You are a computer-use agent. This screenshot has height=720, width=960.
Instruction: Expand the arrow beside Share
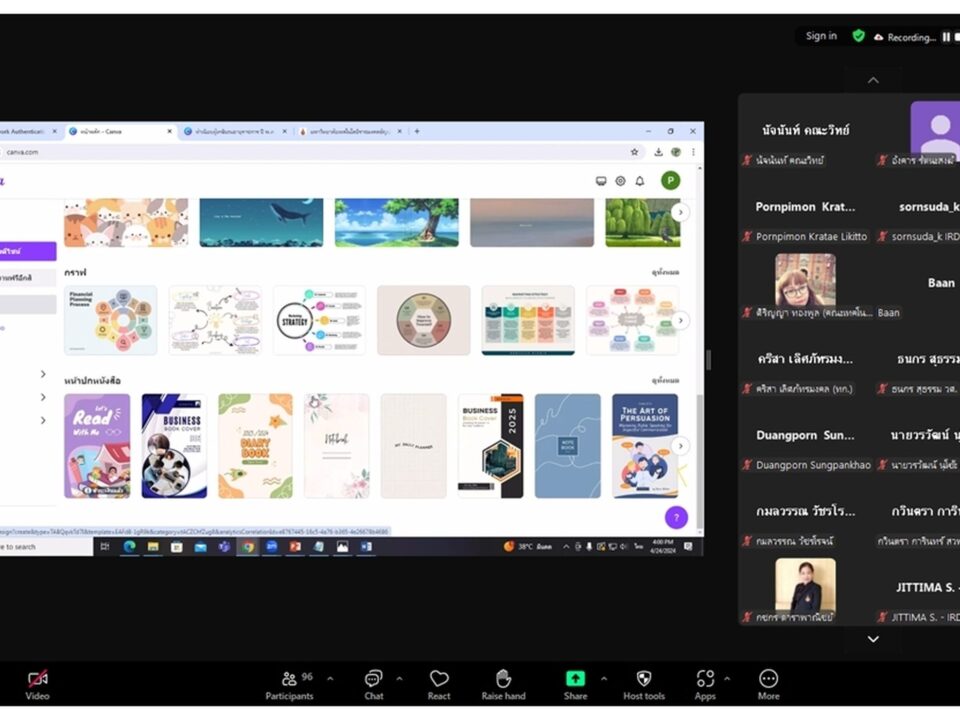tap(604, 678)
